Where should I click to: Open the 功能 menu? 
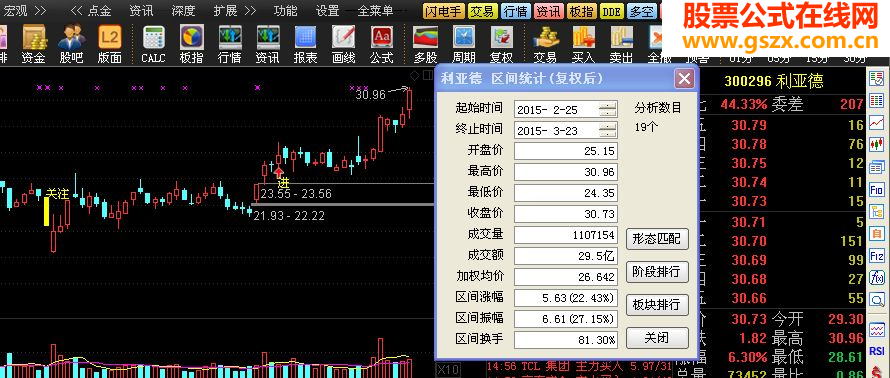coord(285,10)
